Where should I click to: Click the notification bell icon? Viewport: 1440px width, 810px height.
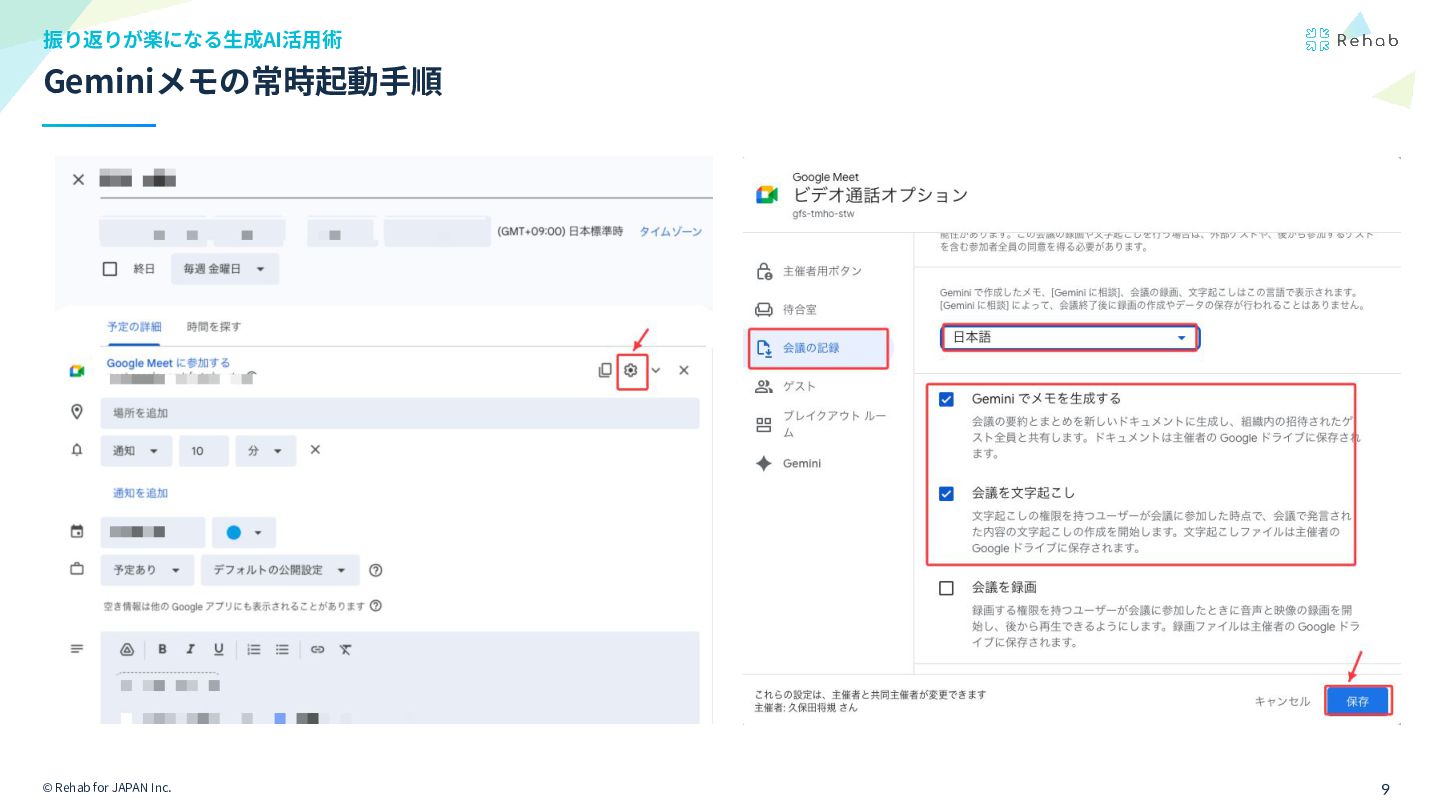coord(77,450)
